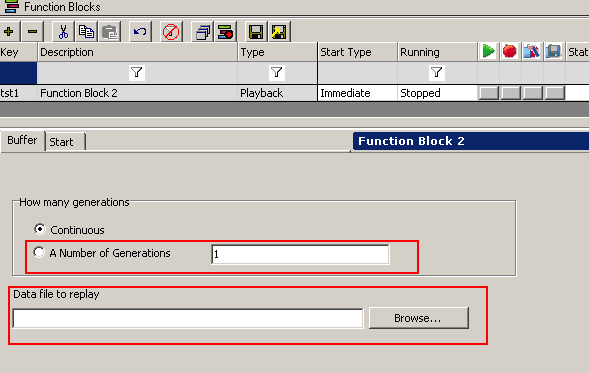Select the Continuous radio button
Viewport: 589px width, 373px height.
(x=39, y=229)
